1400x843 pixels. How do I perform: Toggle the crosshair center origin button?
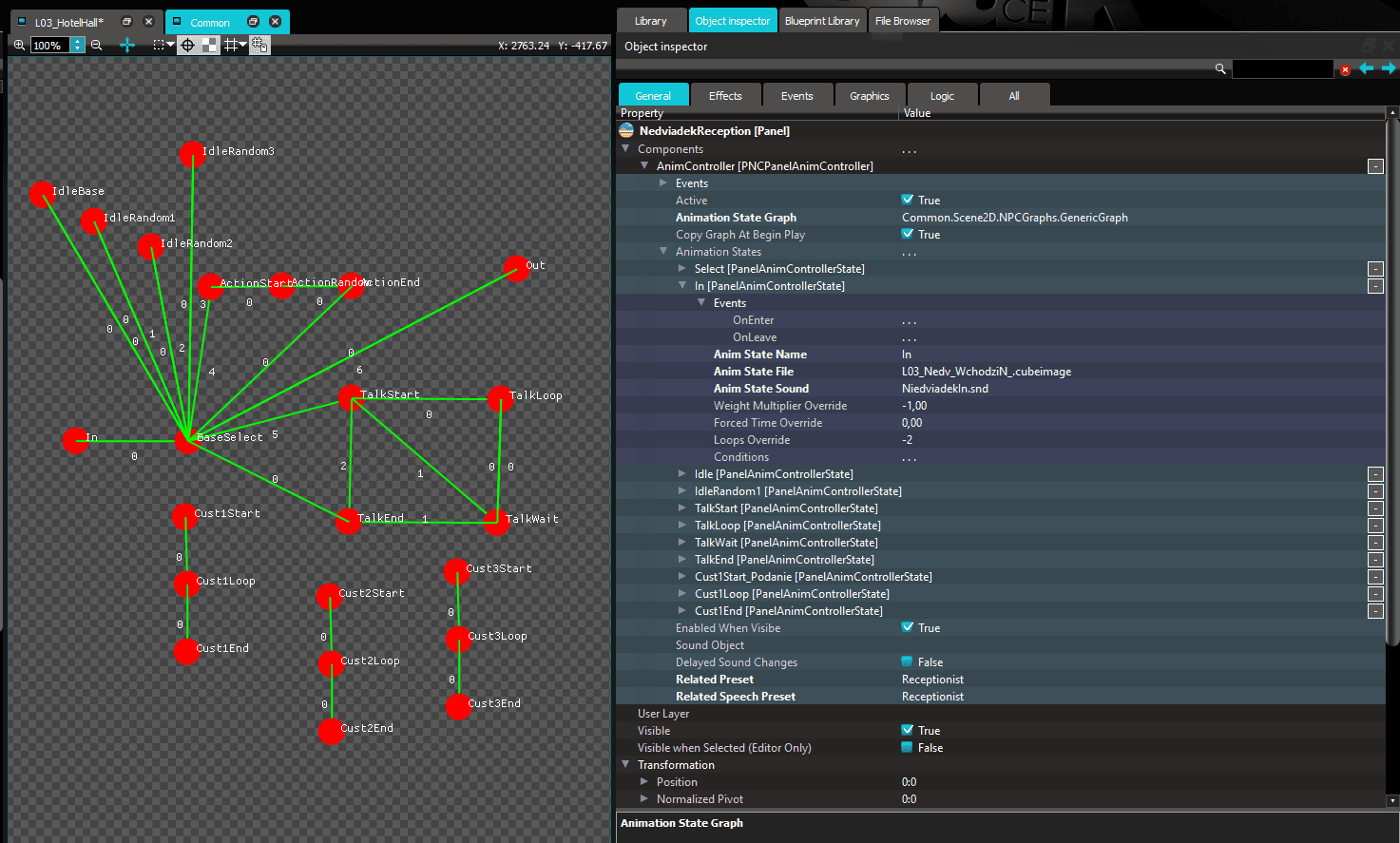click(187, 45)
